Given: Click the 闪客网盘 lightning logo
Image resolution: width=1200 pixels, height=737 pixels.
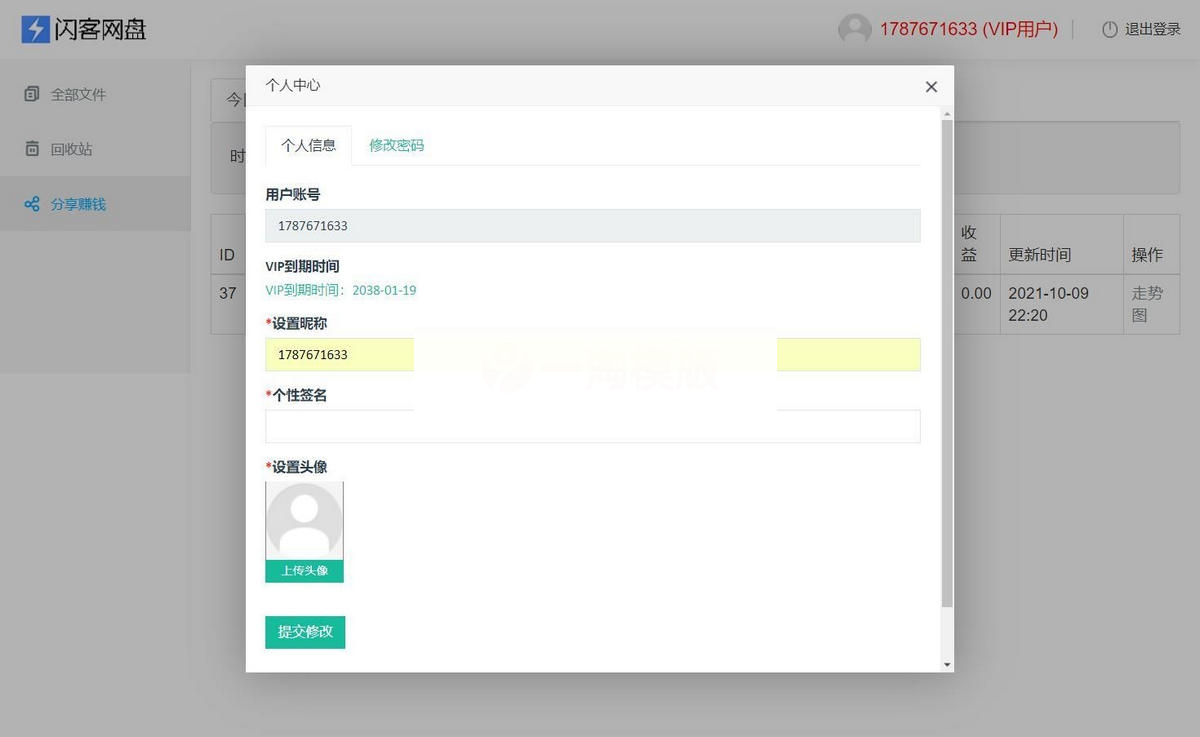Looking at the screenshot, I should pos(34,29).
